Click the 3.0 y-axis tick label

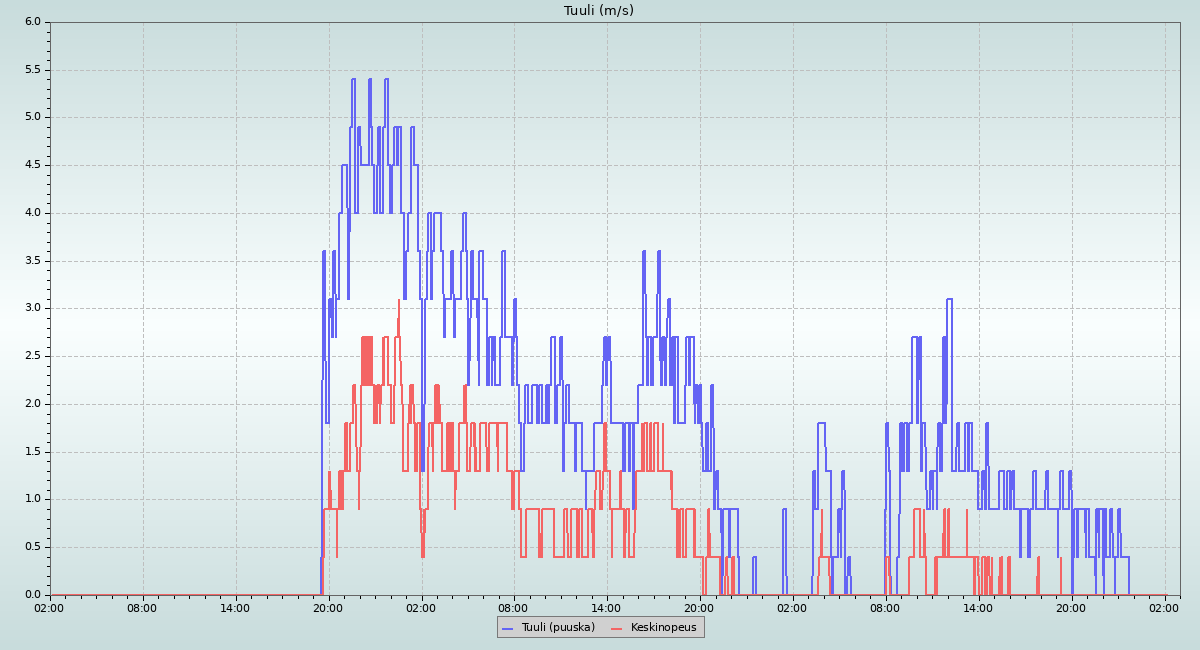[33, 308]
